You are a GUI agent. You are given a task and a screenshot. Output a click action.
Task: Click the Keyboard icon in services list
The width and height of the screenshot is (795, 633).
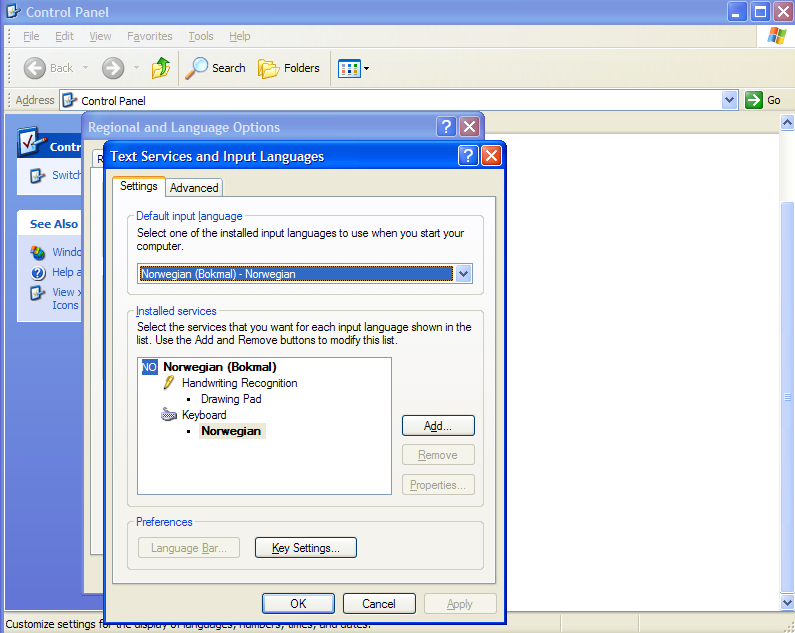click(x=169, y=415)
